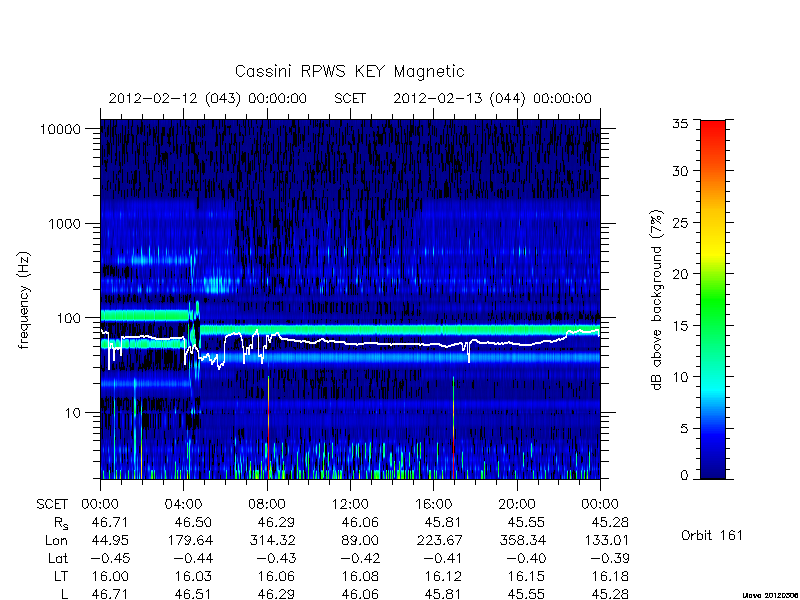Click the red top of the color bar
Screen dimensions: 800x600
713,128
